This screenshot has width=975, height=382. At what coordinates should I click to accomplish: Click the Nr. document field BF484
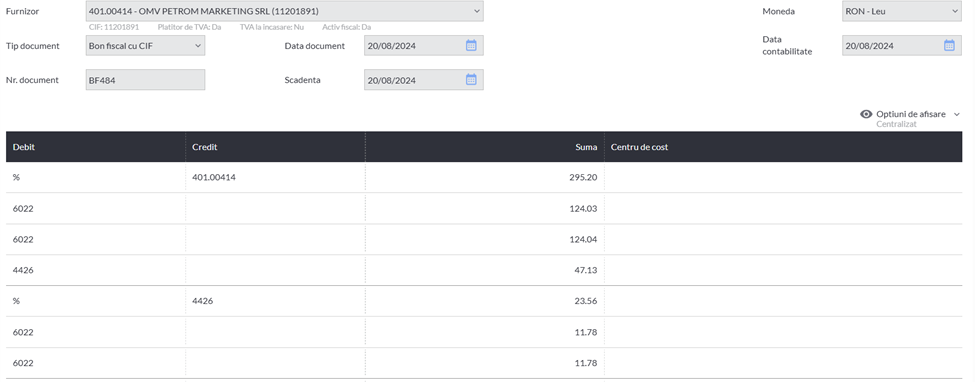click(145, 80)
